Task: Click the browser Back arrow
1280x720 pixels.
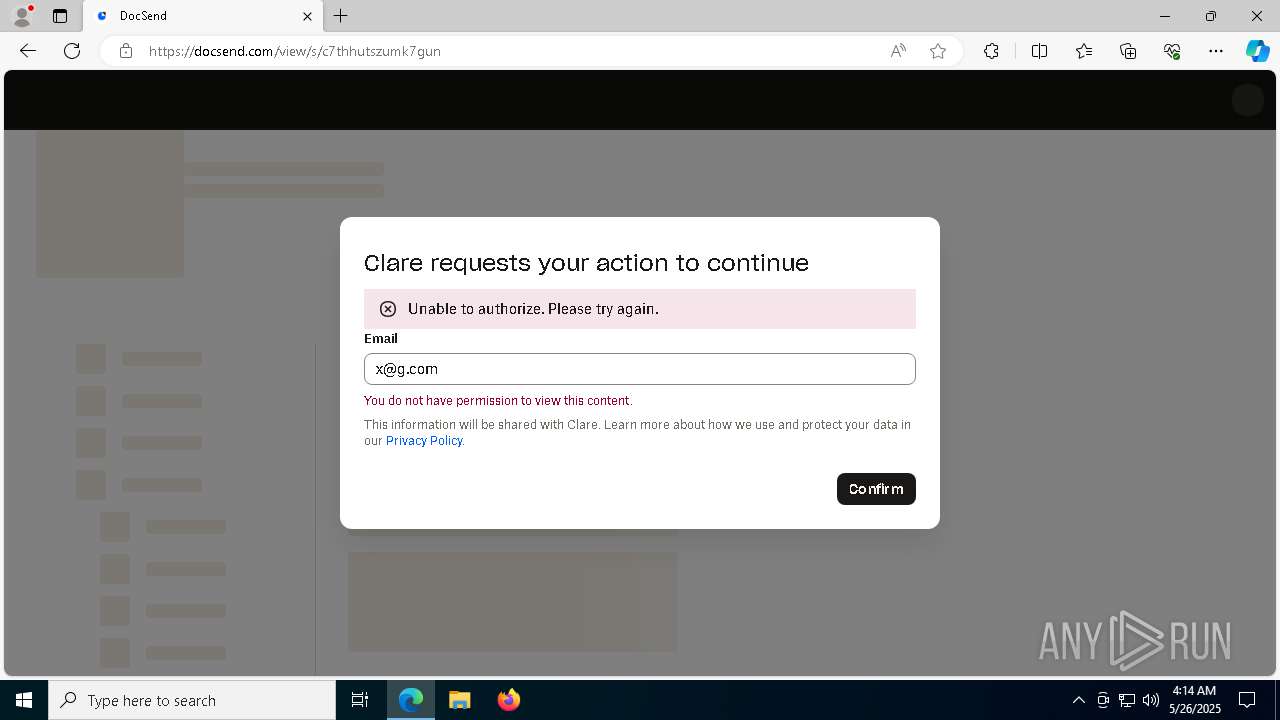Action: pyautogui.click(x=28, y=51)
